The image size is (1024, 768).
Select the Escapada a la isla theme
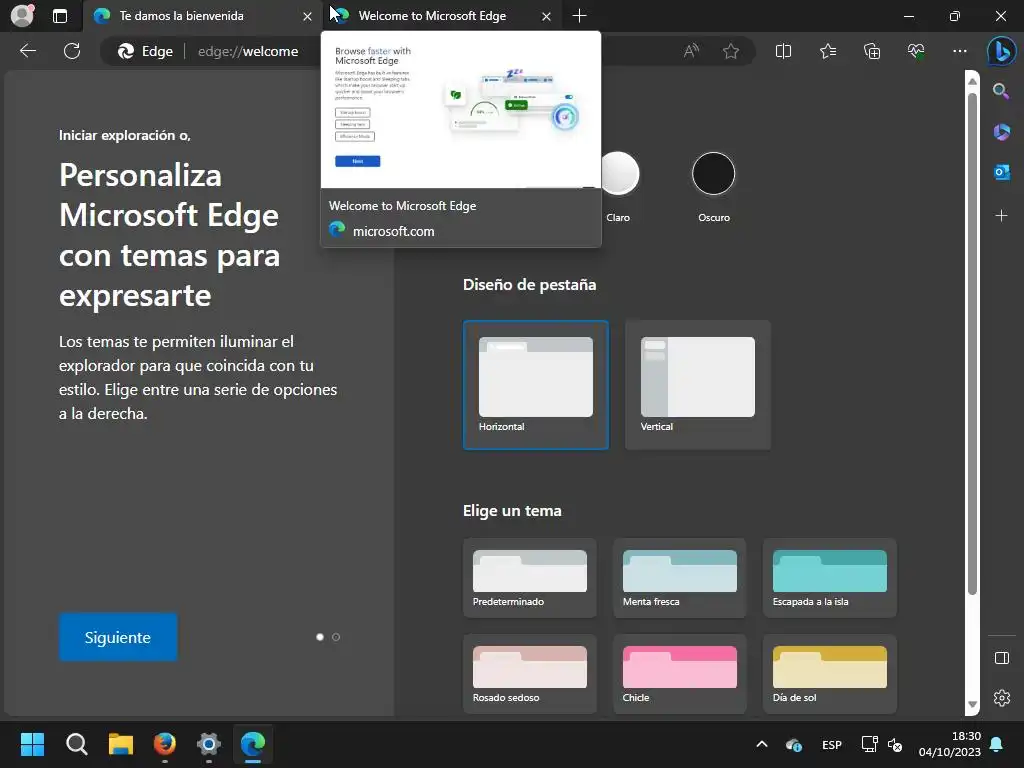pos(830,578)
